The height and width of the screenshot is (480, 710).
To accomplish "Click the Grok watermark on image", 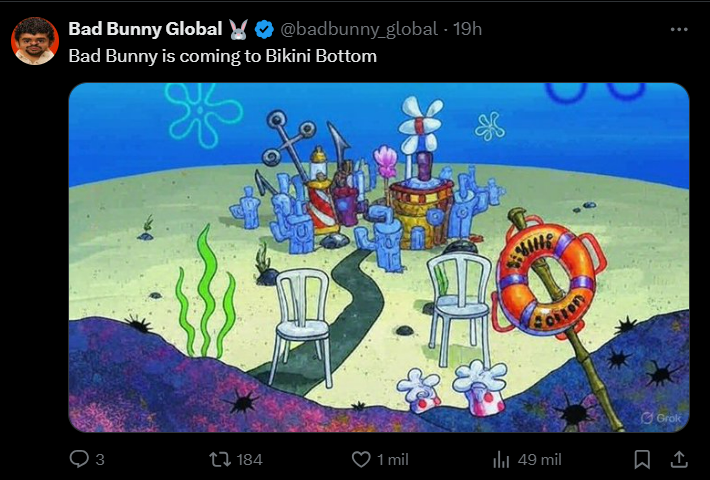I will (661, 418).
